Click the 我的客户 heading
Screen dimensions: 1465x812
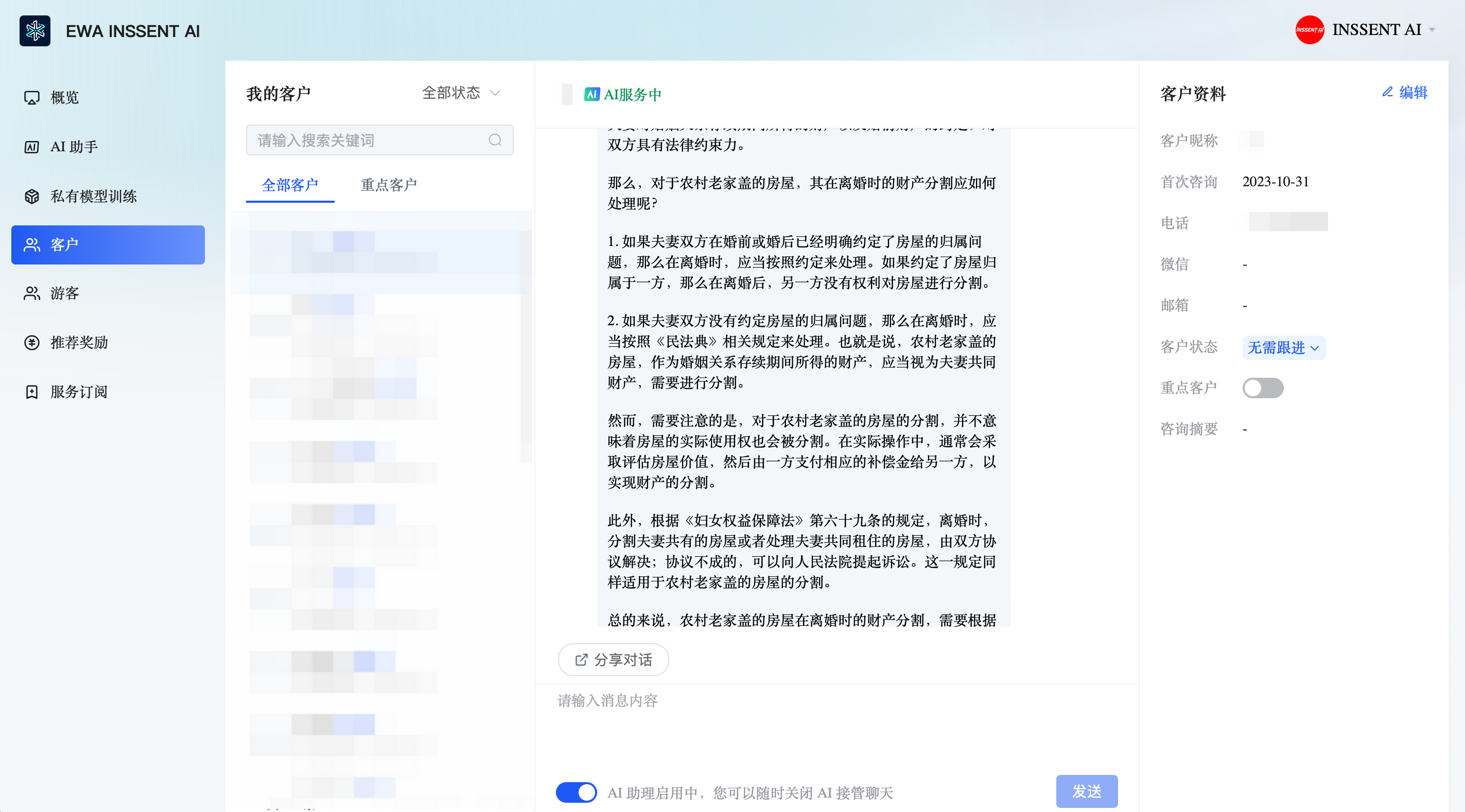coord(278,94)
